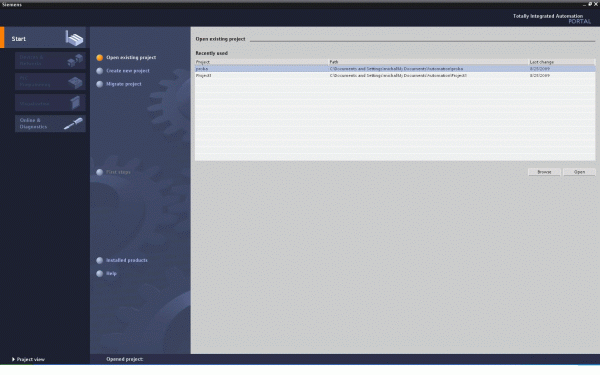This screenshot has height=375, width=600.
Task: Open the Start portal factory icon
Action: tap(74, 38)
